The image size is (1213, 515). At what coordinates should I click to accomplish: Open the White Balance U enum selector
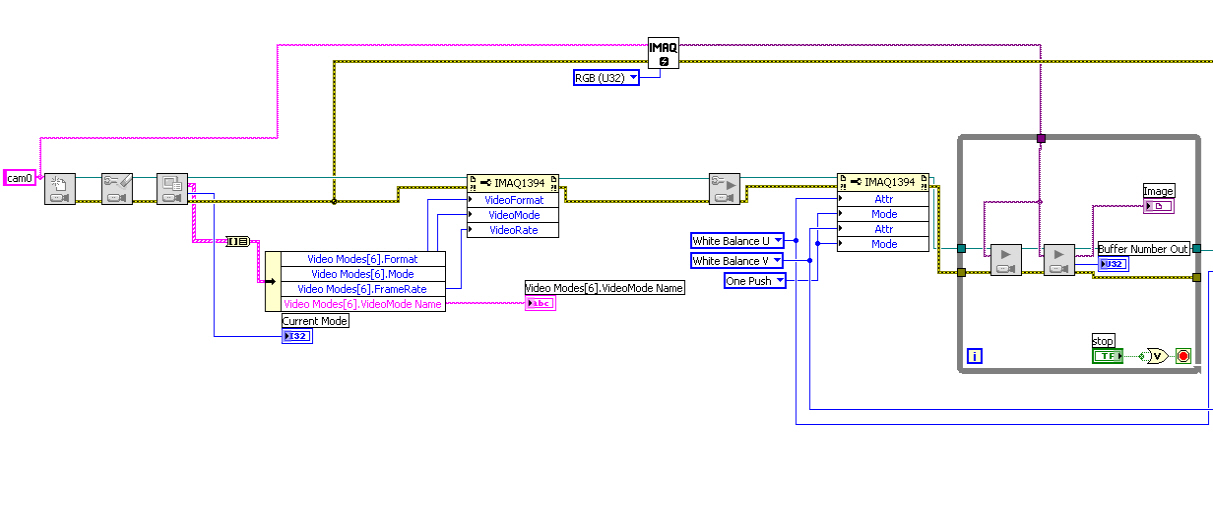(x=738, y=241)
